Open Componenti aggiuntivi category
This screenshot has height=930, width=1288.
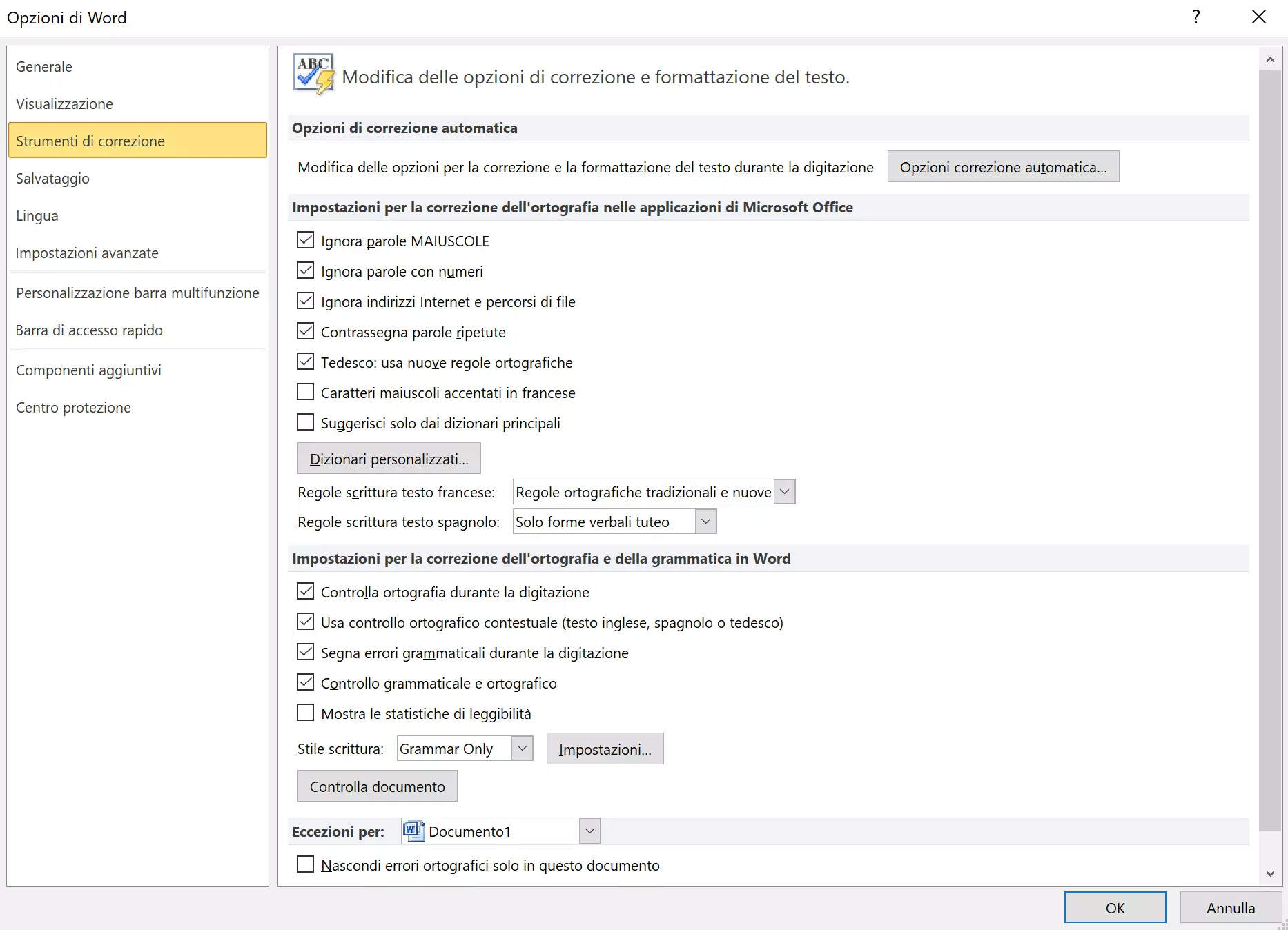tap(138, 370)
